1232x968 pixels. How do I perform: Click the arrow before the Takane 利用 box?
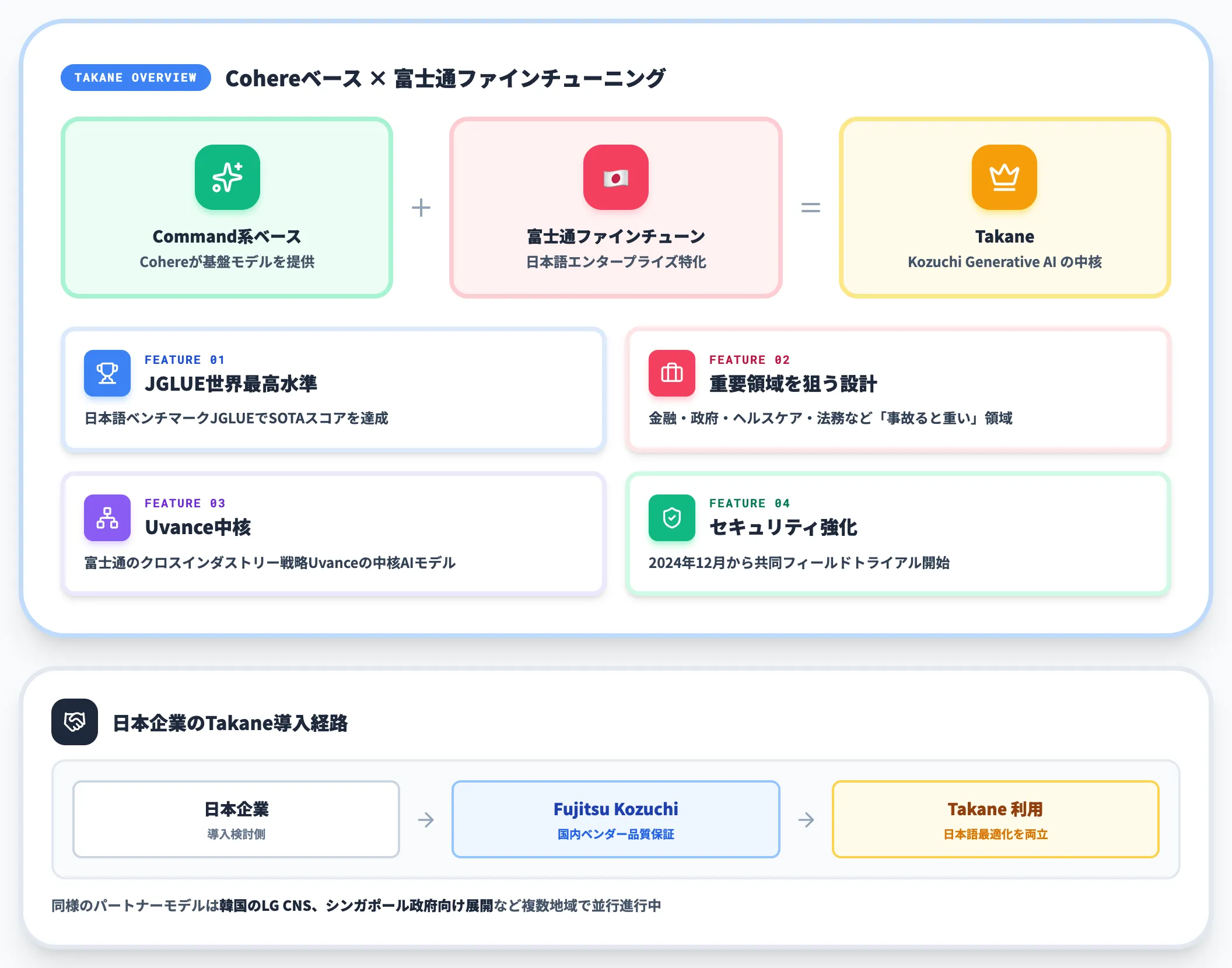[x=806, y=820]
